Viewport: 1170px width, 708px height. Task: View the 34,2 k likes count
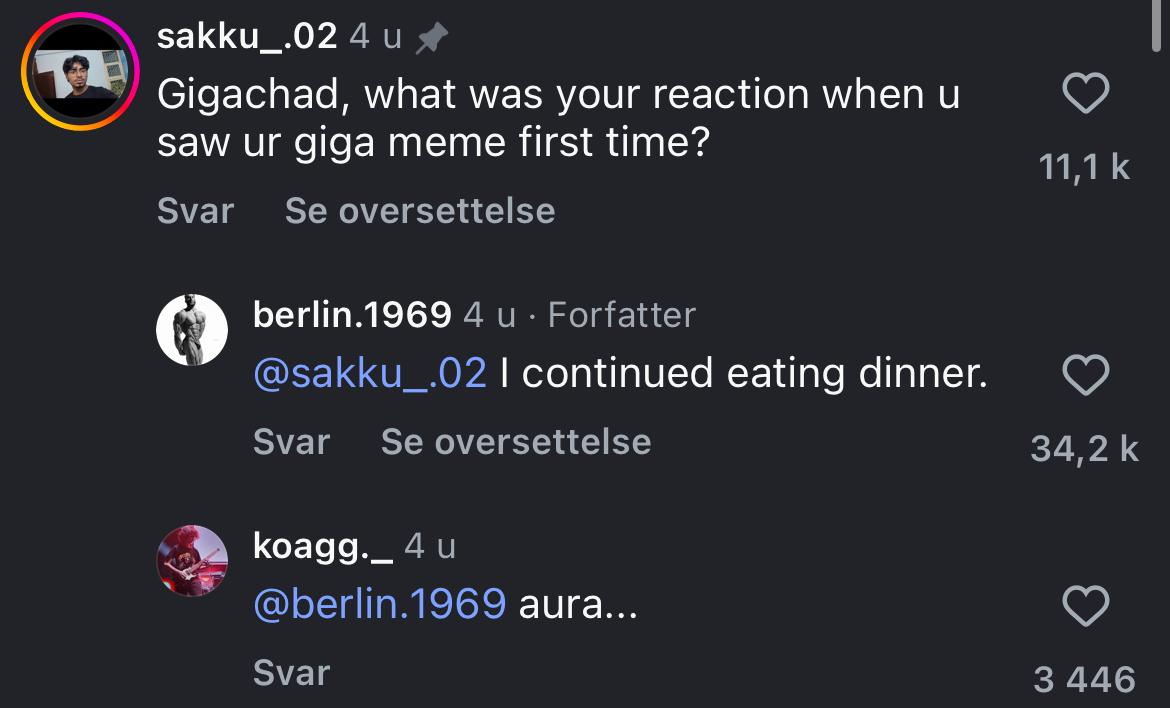coord(1084,449)
